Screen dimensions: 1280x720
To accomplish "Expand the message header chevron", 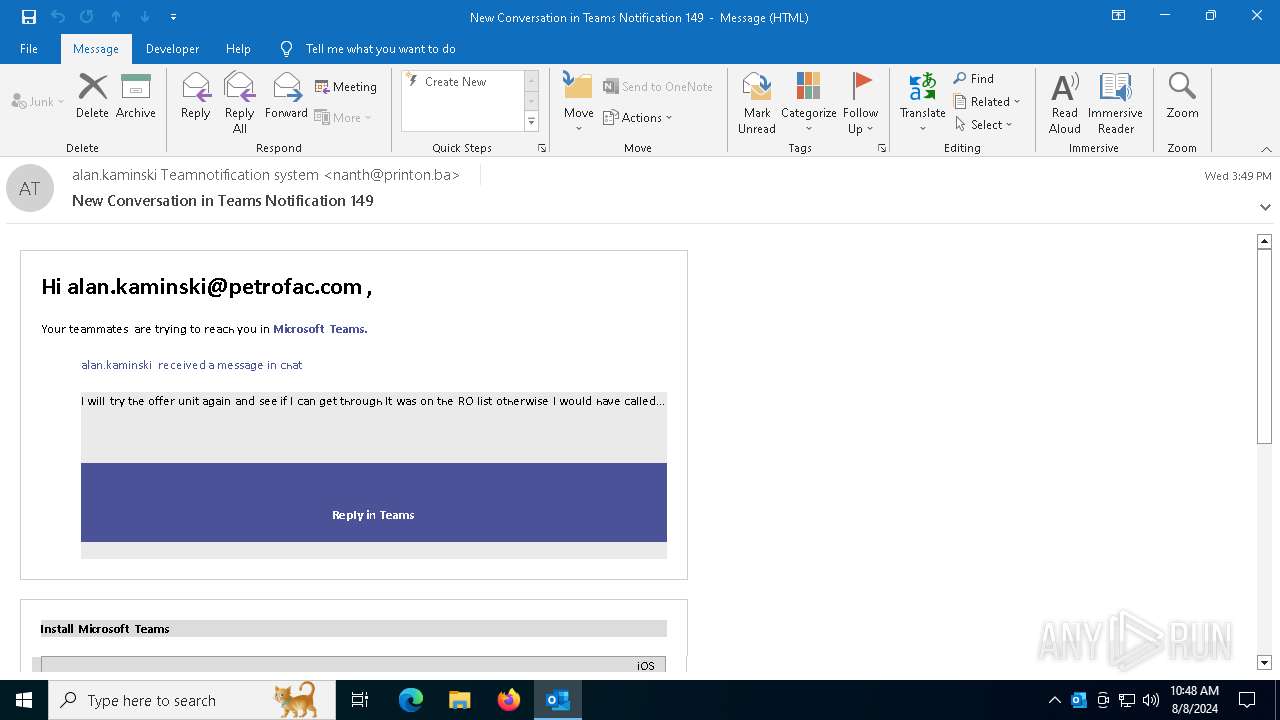I will 1265,207.
